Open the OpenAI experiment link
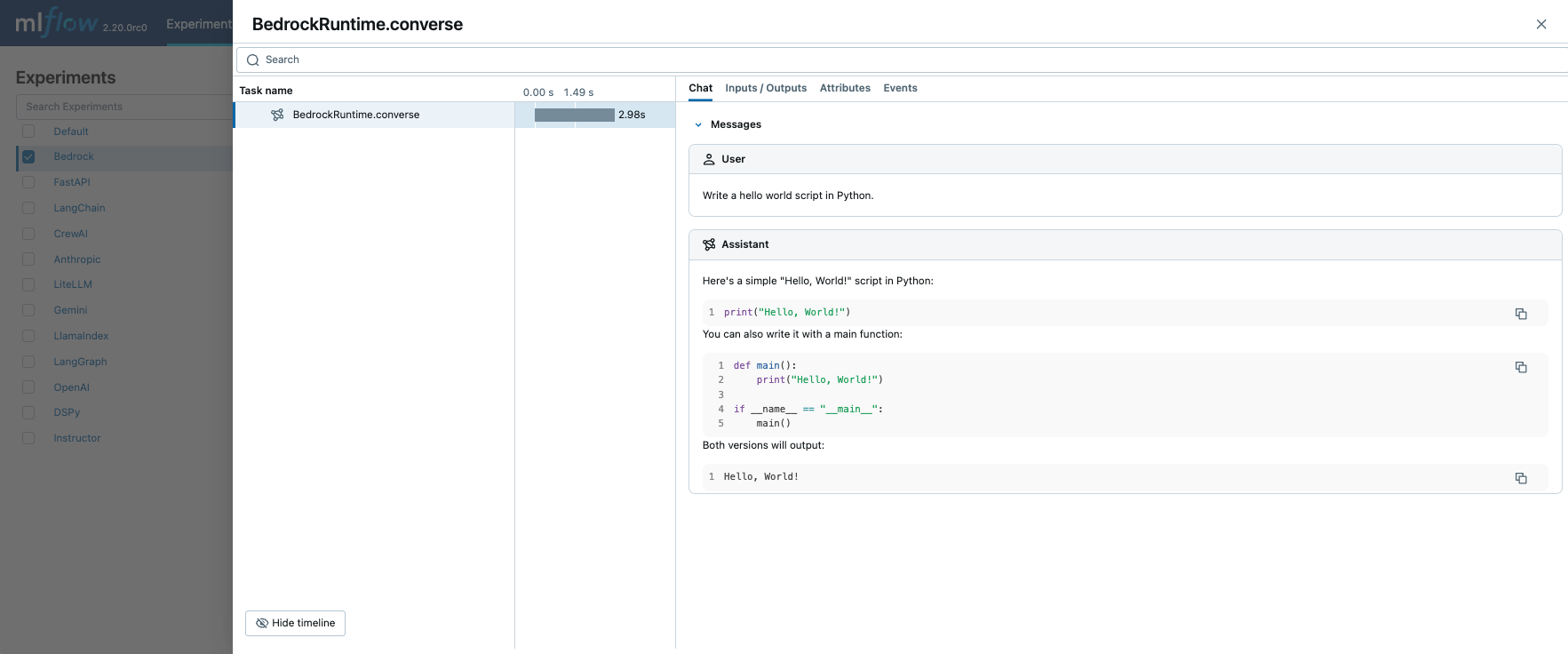 [71, 387]
